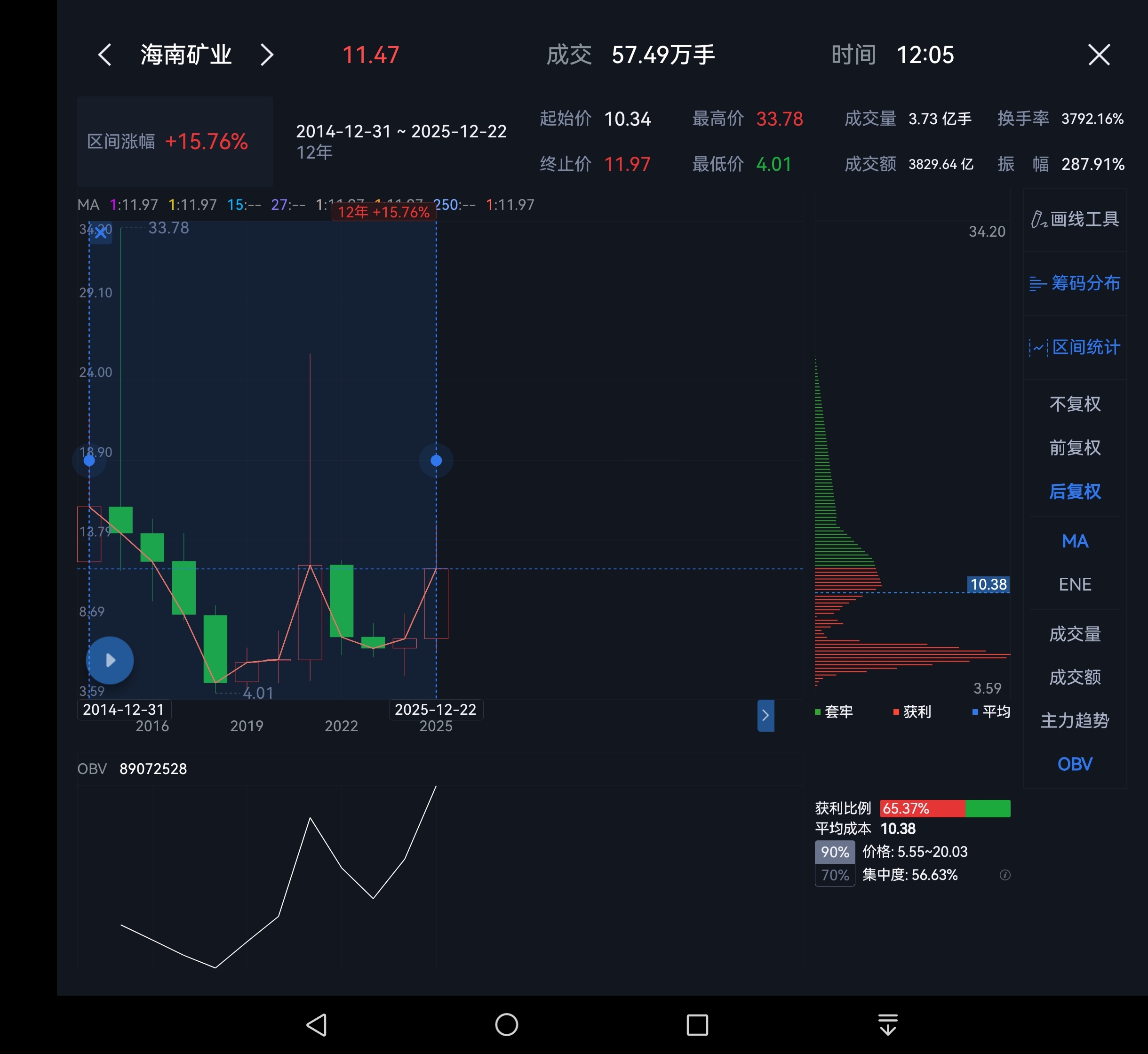Toggle chip distribution (筹码分布)
1148x1054 pixels.
click(x=1075, y=283)
